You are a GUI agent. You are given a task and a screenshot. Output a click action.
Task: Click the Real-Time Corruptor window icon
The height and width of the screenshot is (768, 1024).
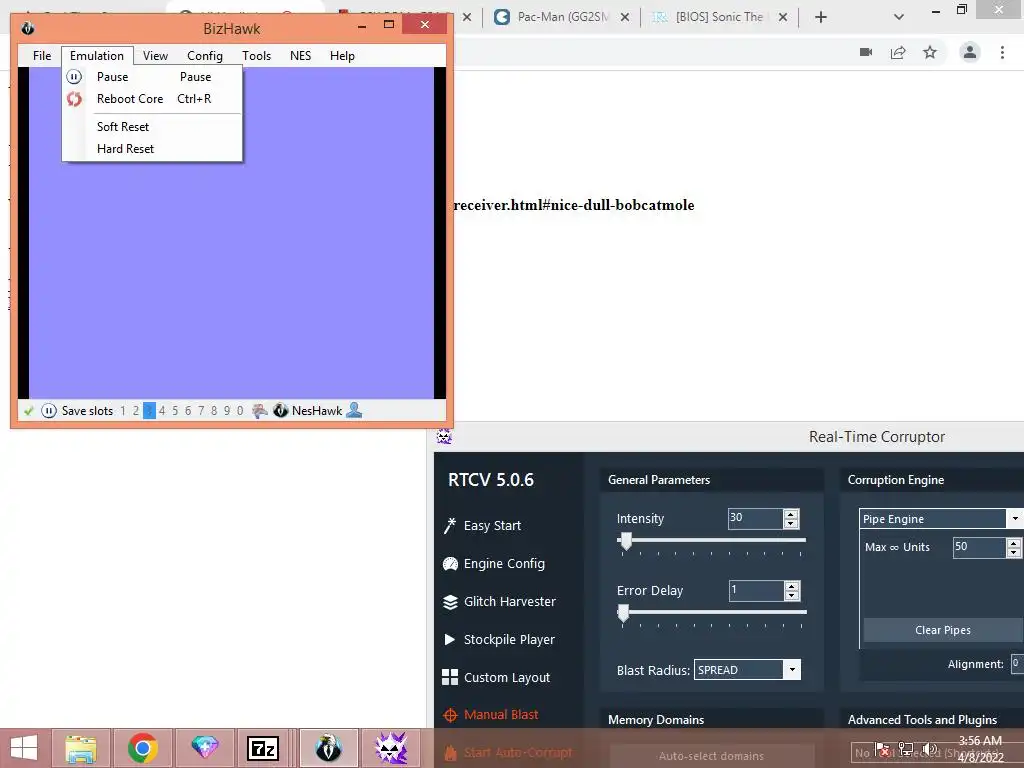tap(444, 437)
